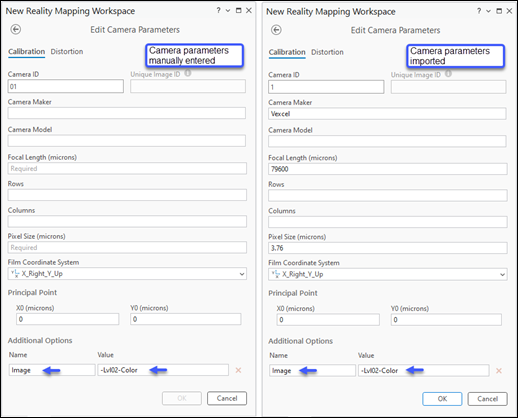Switch to Distortion tab in right pane
This screenshot has width=518, height=418.
click(327, 52)
